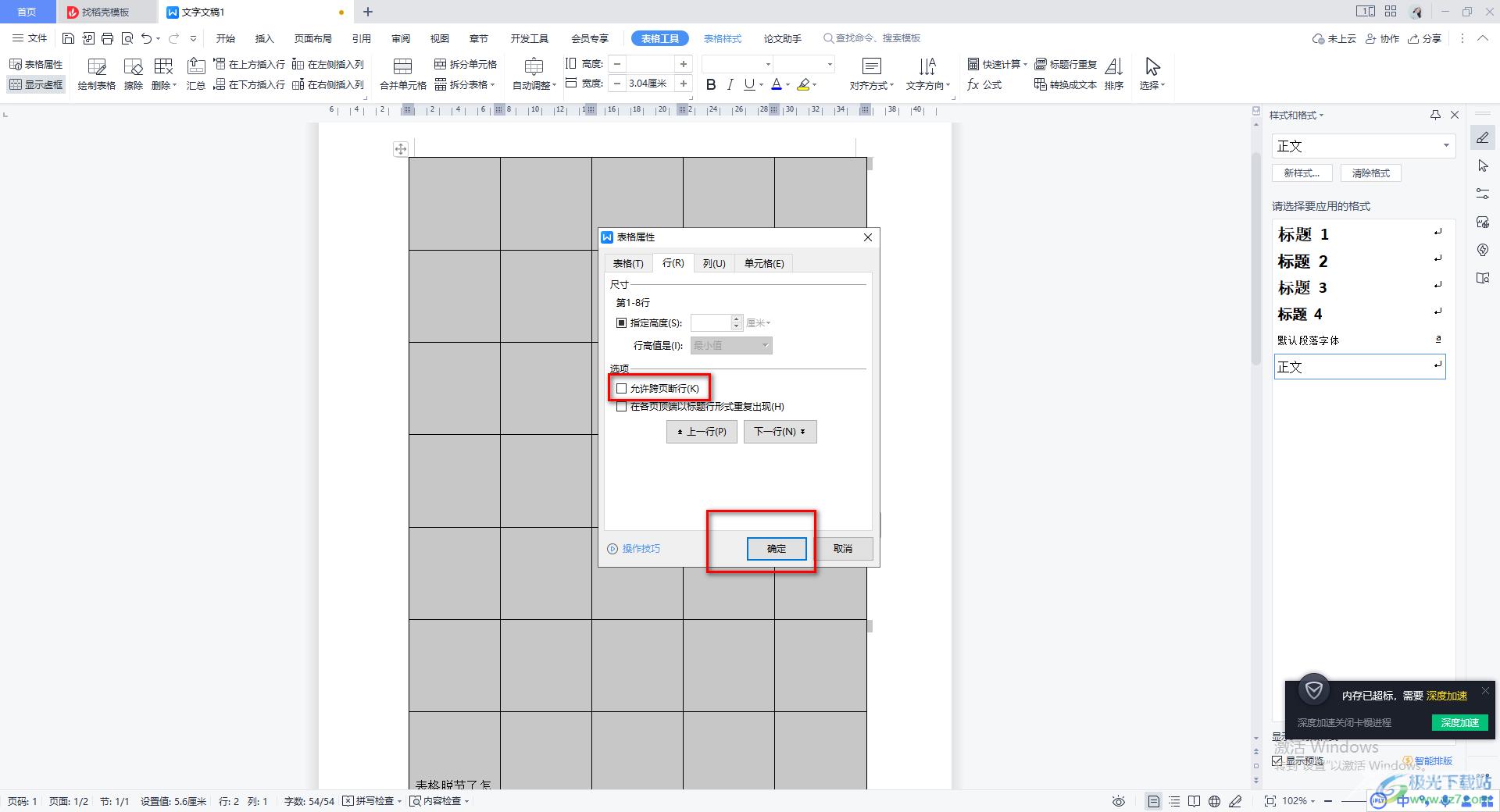This screenshot has width=1500, height=812.
Task: Click repeat header rows (标题行重复)
Action: [x=1066, y=64]
